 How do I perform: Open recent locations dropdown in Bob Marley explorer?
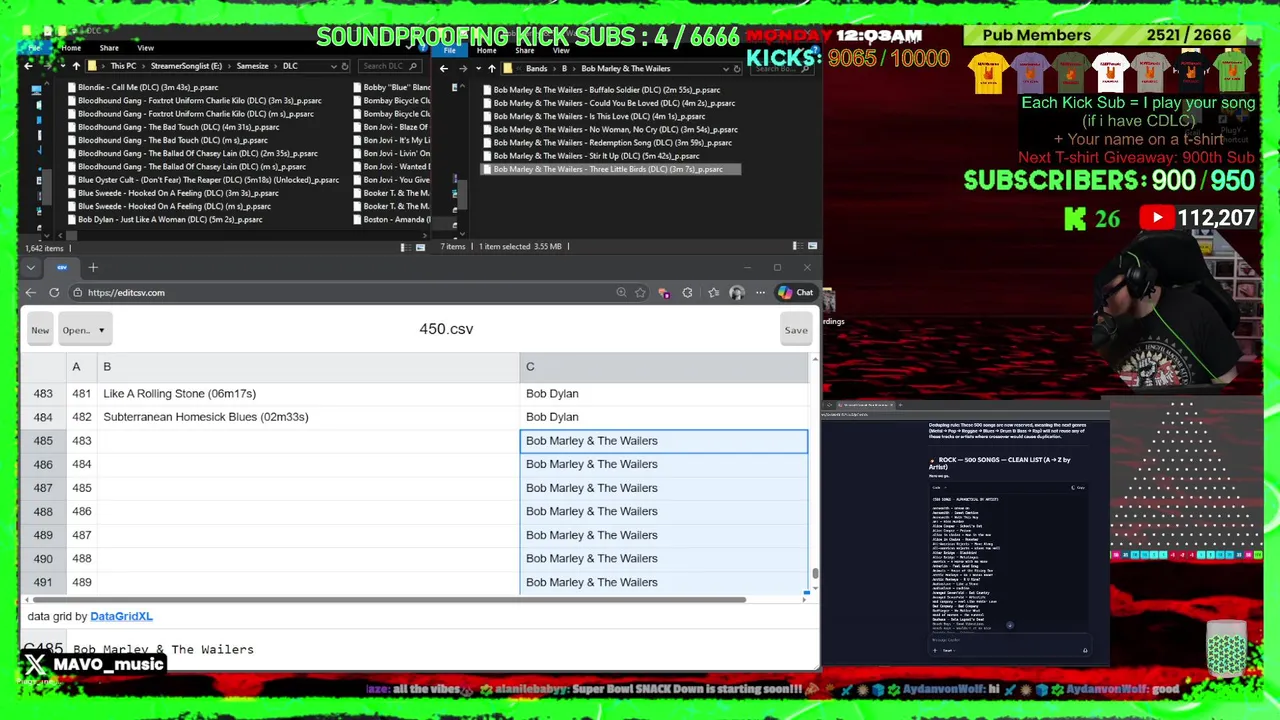(x=477, y=69)
